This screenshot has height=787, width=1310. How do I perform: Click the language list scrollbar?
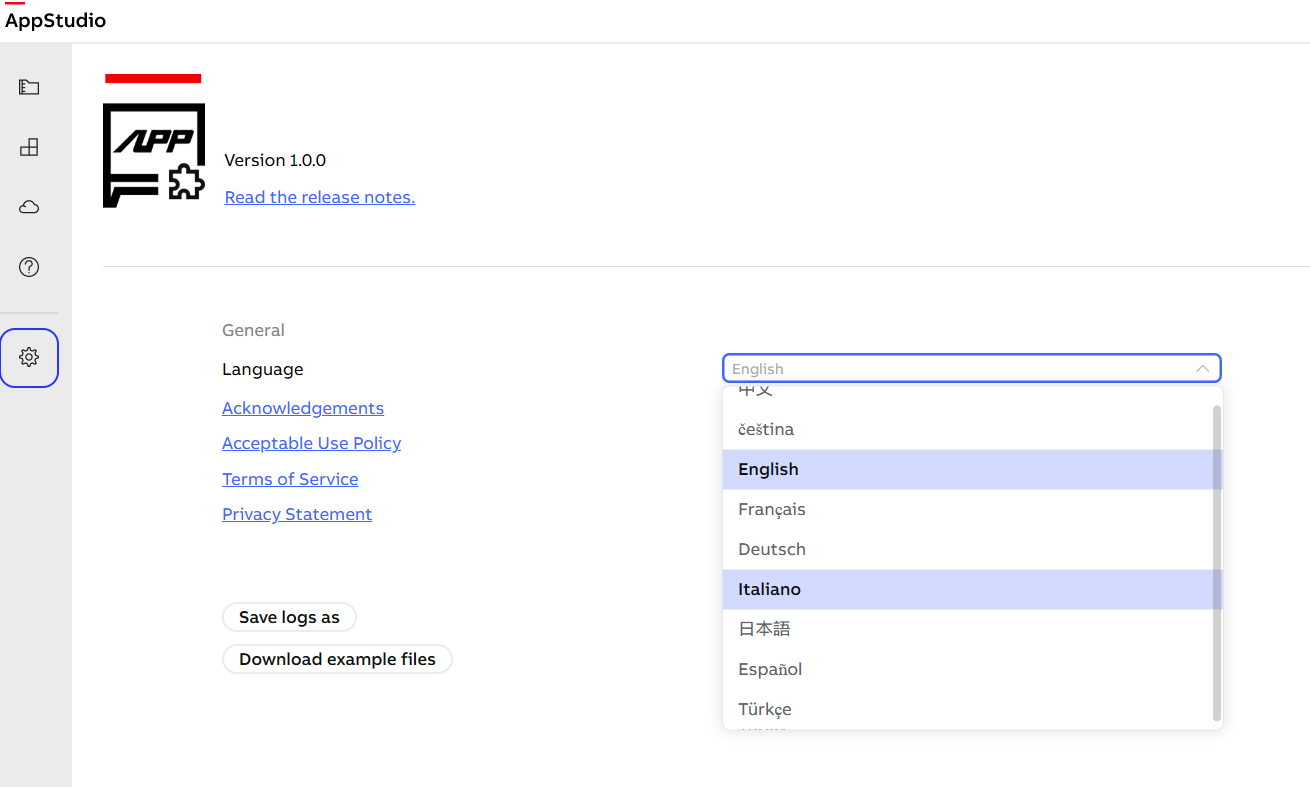tap(1216, 560)
